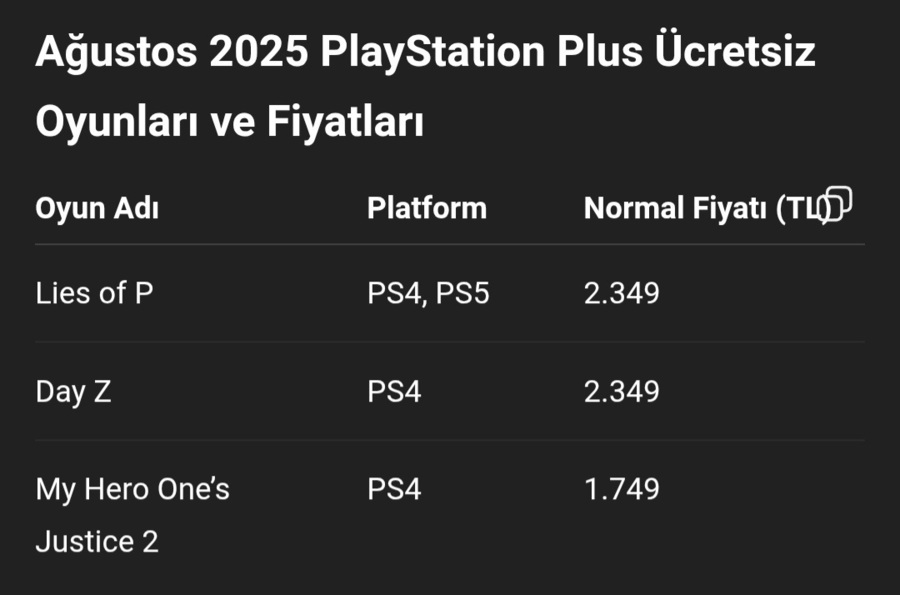Select the Lies of P game name
Image resolution: width=900 pixels, height=595 pixels.
click(x=95, y=293)
